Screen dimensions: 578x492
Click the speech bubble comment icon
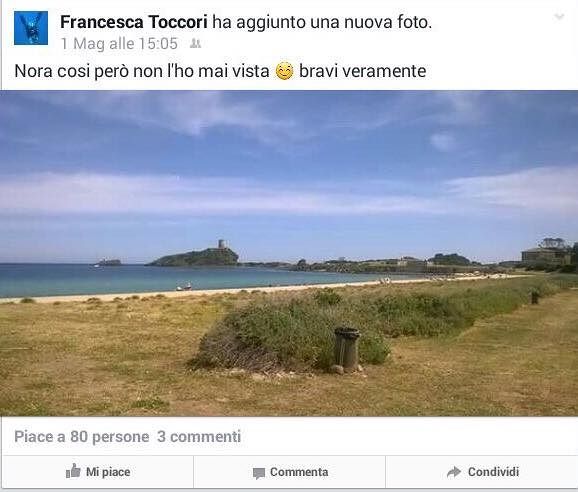259,473
